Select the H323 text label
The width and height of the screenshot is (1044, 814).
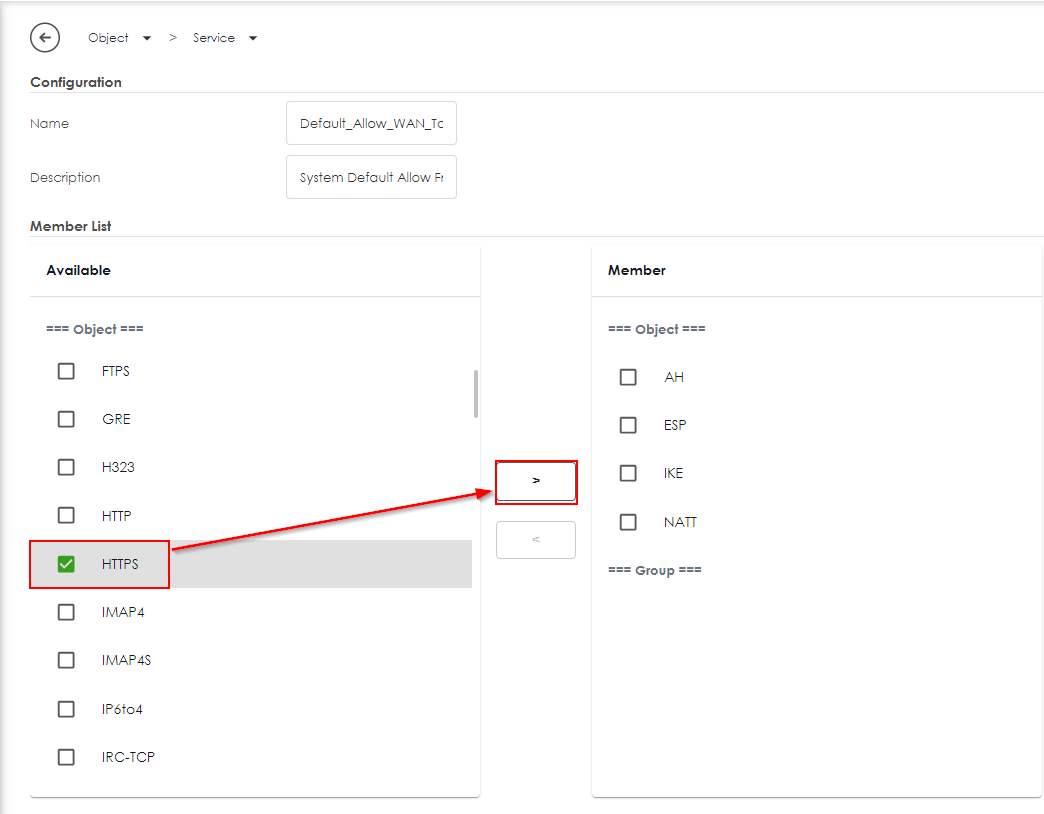coord(119,467)
